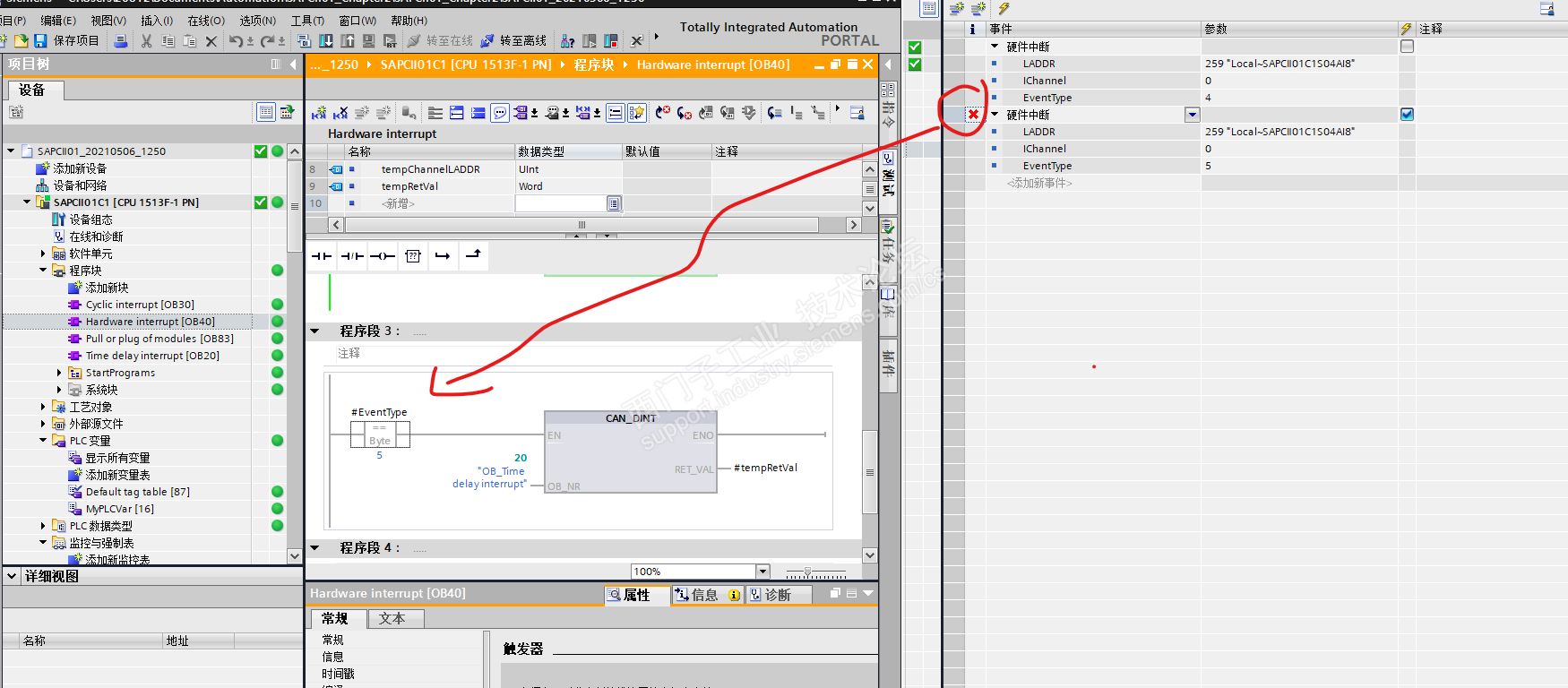Click Go offline (转至离线) button

point(513,40)
